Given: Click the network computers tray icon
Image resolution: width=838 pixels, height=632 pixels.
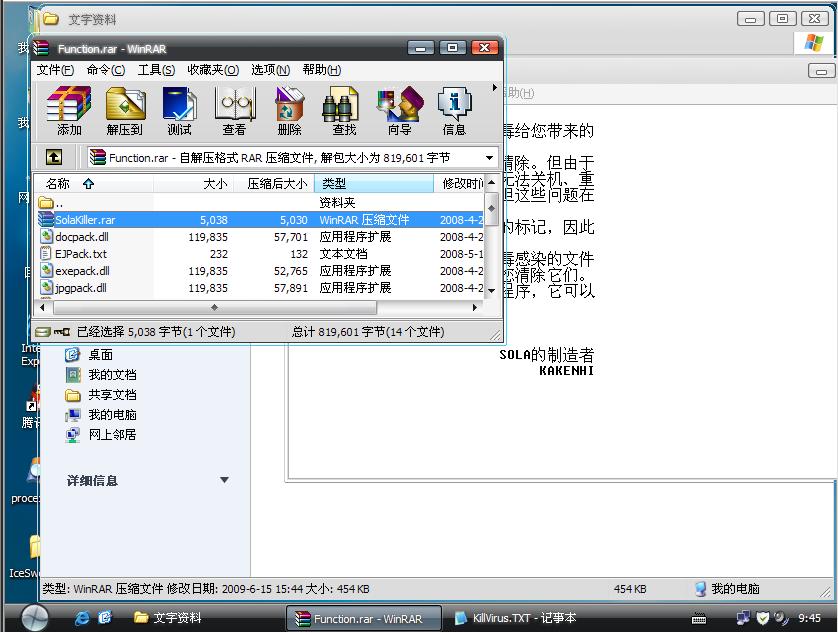Looking at the screenshot, I should [743, 618].
